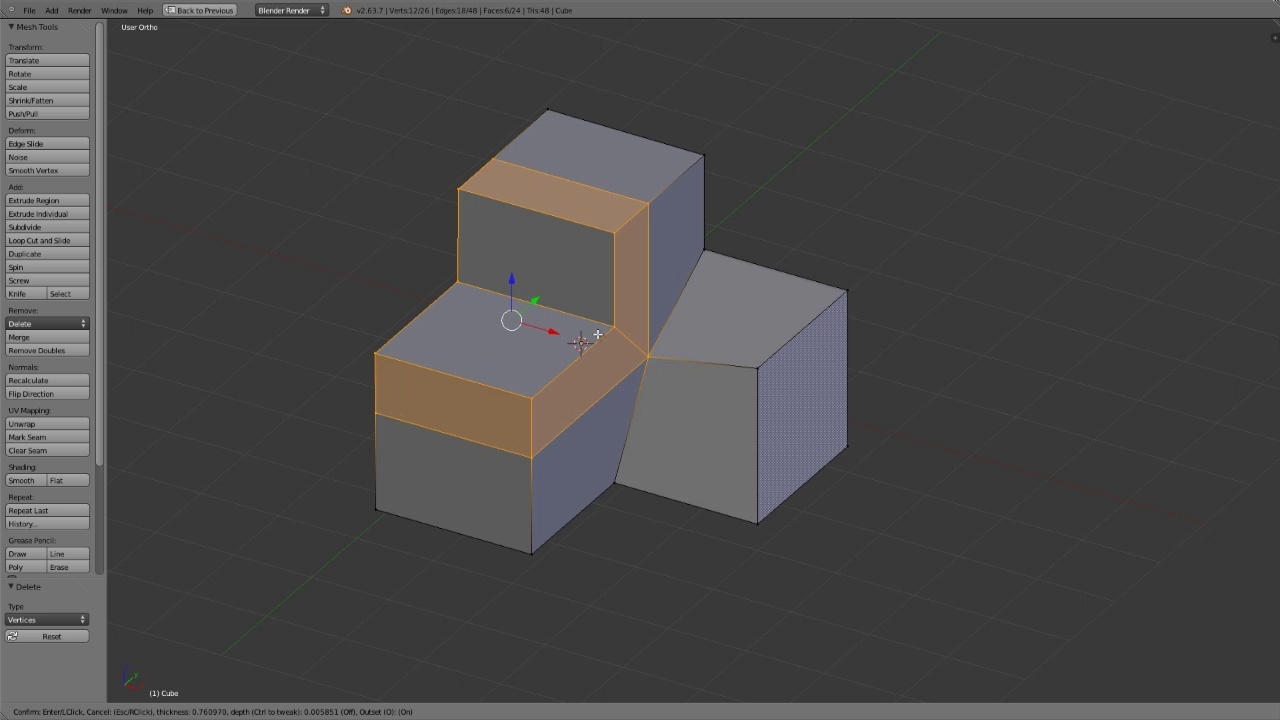Open the Delete dropdown in Remove section

click(x=47, y=323)
